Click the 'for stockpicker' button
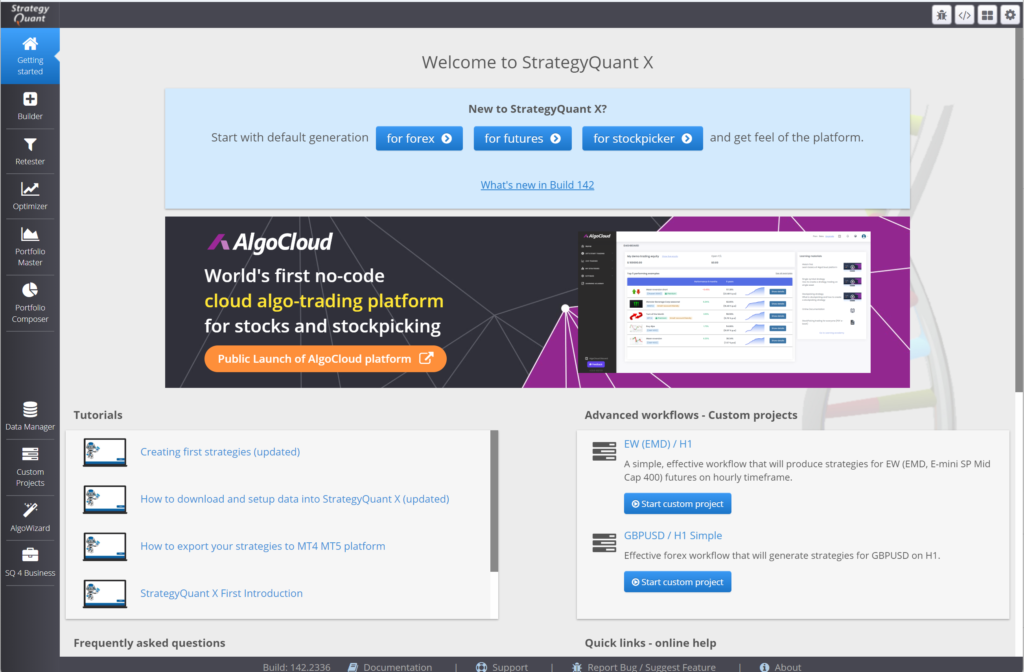Screen dimensions: 1024x672 tap(642, 138)
